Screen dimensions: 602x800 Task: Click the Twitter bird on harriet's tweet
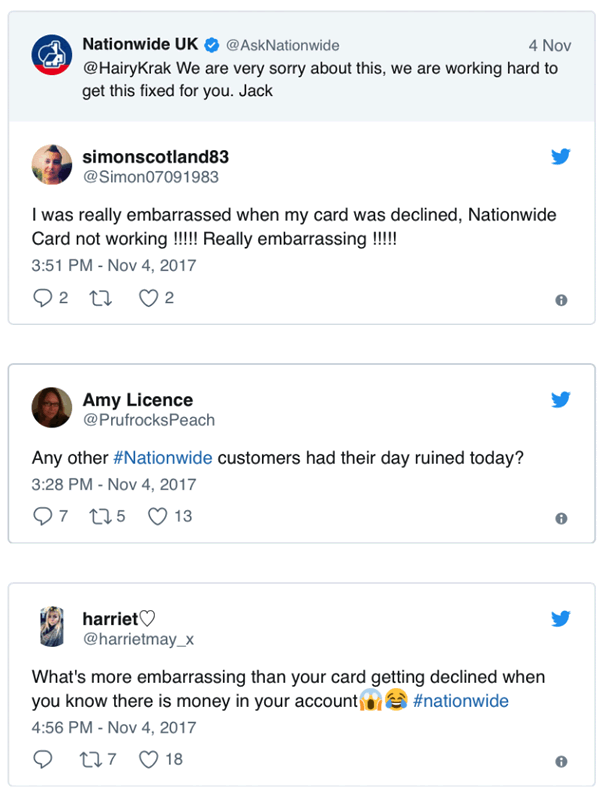pyautogui.click(x=561, y=619)
